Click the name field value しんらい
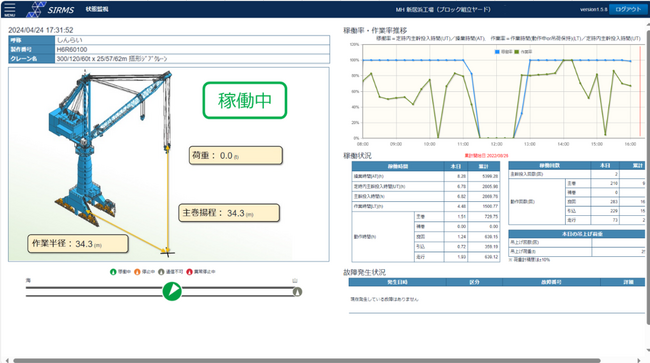 [69, 40]
